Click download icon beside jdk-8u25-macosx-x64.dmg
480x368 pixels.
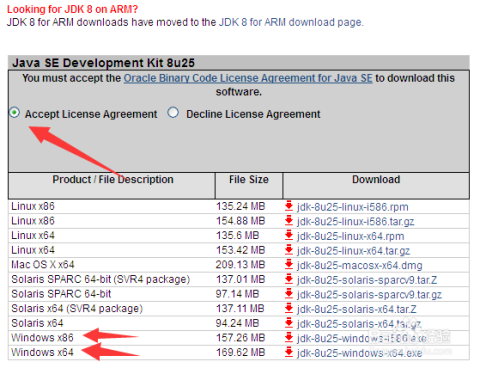[x=289, y=265]
